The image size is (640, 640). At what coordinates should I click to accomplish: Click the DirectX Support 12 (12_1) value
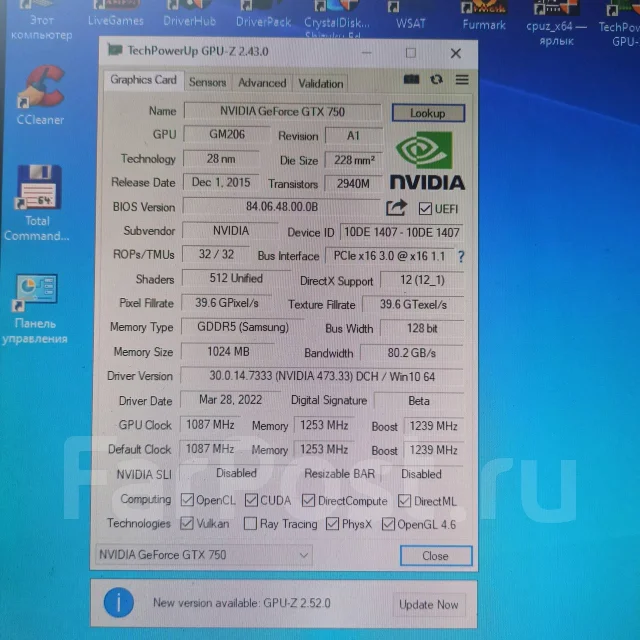pyautogui.click(x=422, y=280)
